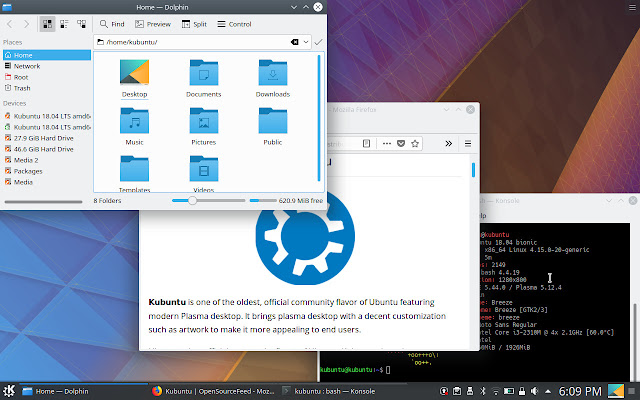The height and width of the screenshot is (400, 640).
Task: Adjust the Dolphin icon zoom slider
Action: [208, 200]
